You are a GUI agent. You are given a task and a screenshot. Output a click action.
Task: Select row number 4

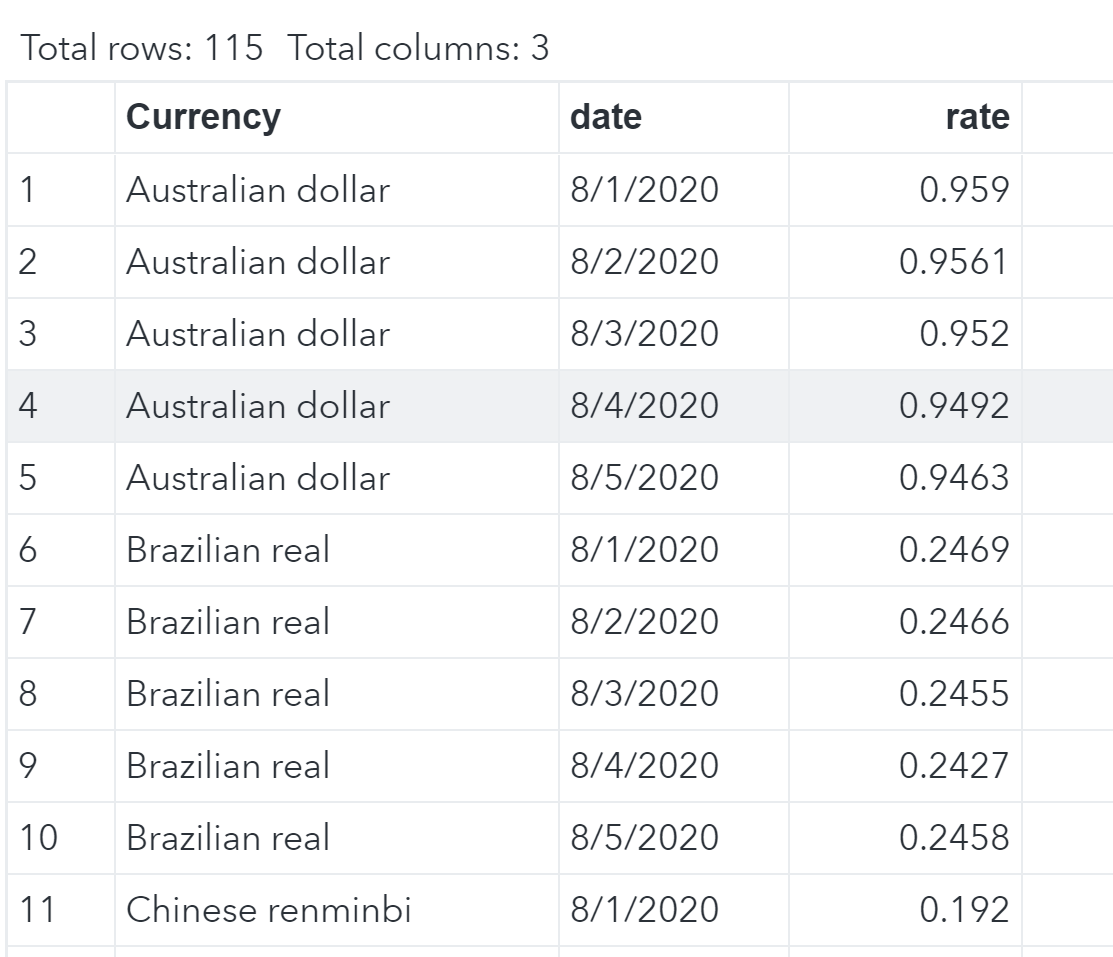pos(28,406)
